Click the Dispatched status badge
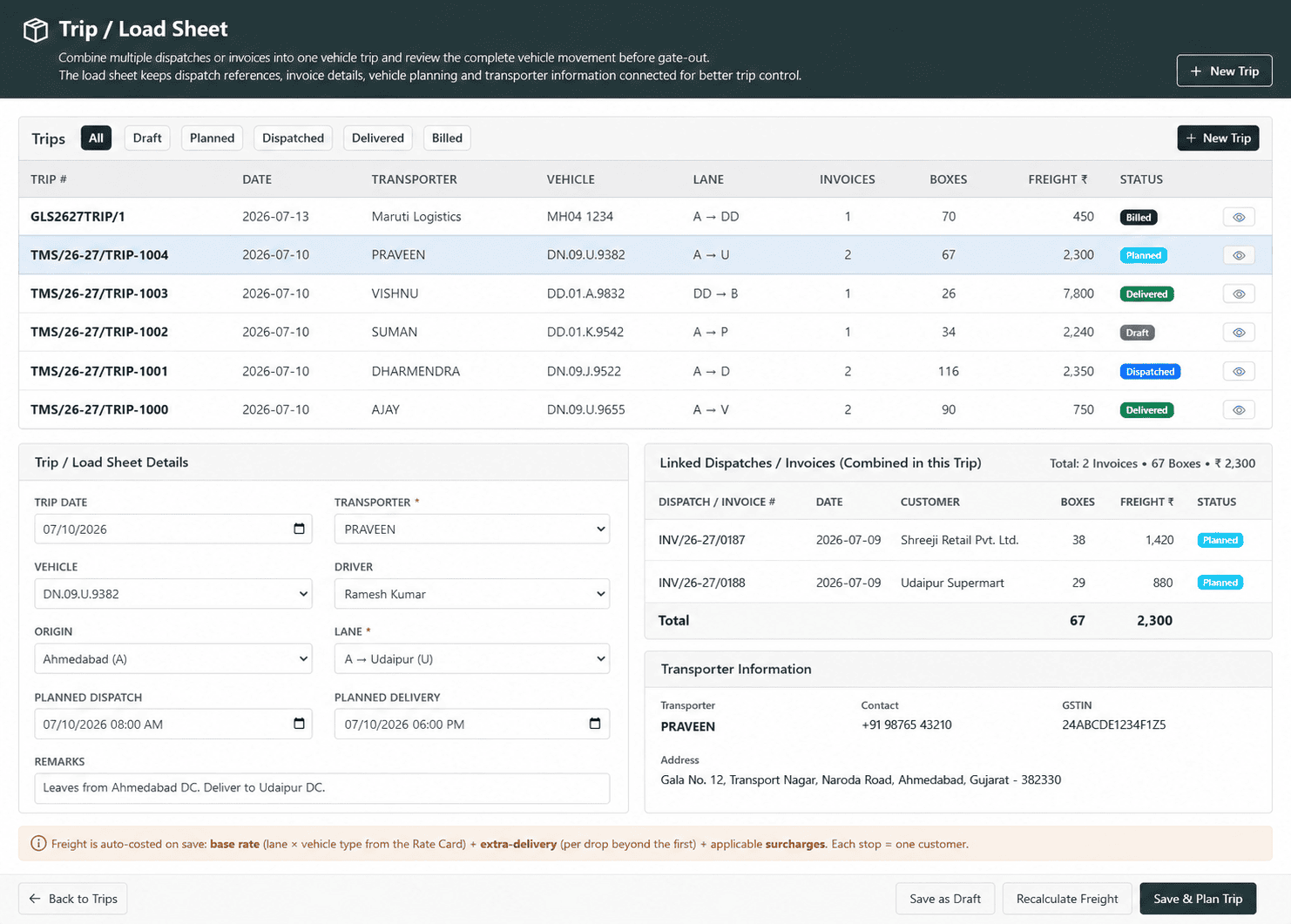 point(1150,372)
